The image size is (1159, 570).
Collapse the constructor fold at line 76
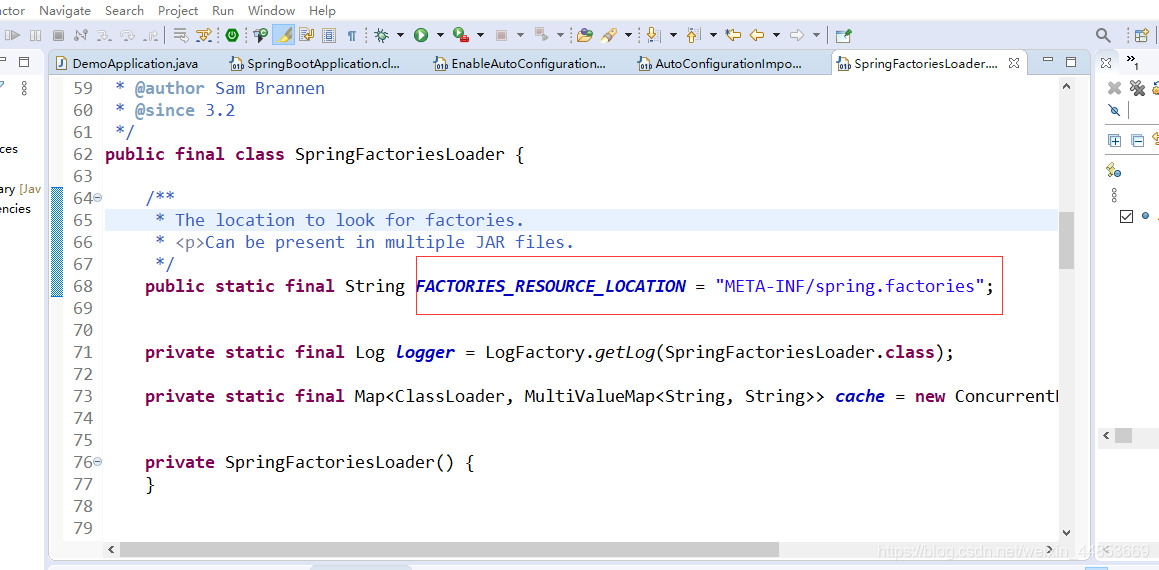point(98,462)
